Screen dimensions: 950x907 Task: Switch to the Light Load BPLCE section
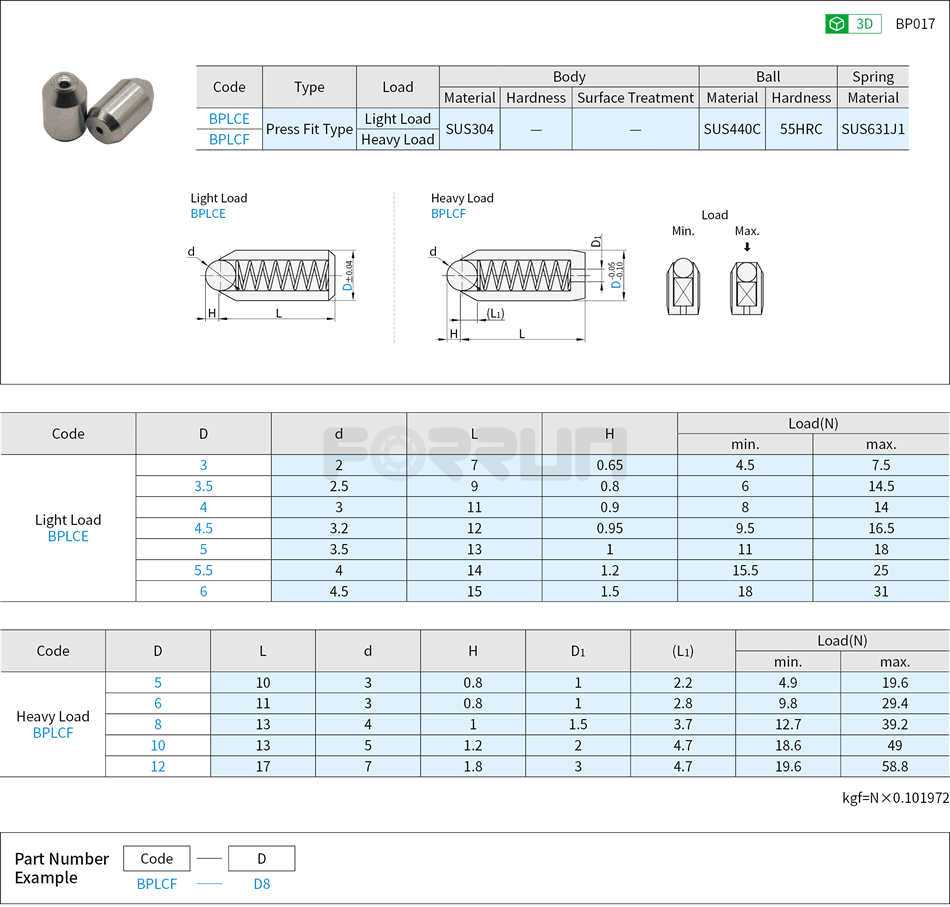click(x=67, y=528)
